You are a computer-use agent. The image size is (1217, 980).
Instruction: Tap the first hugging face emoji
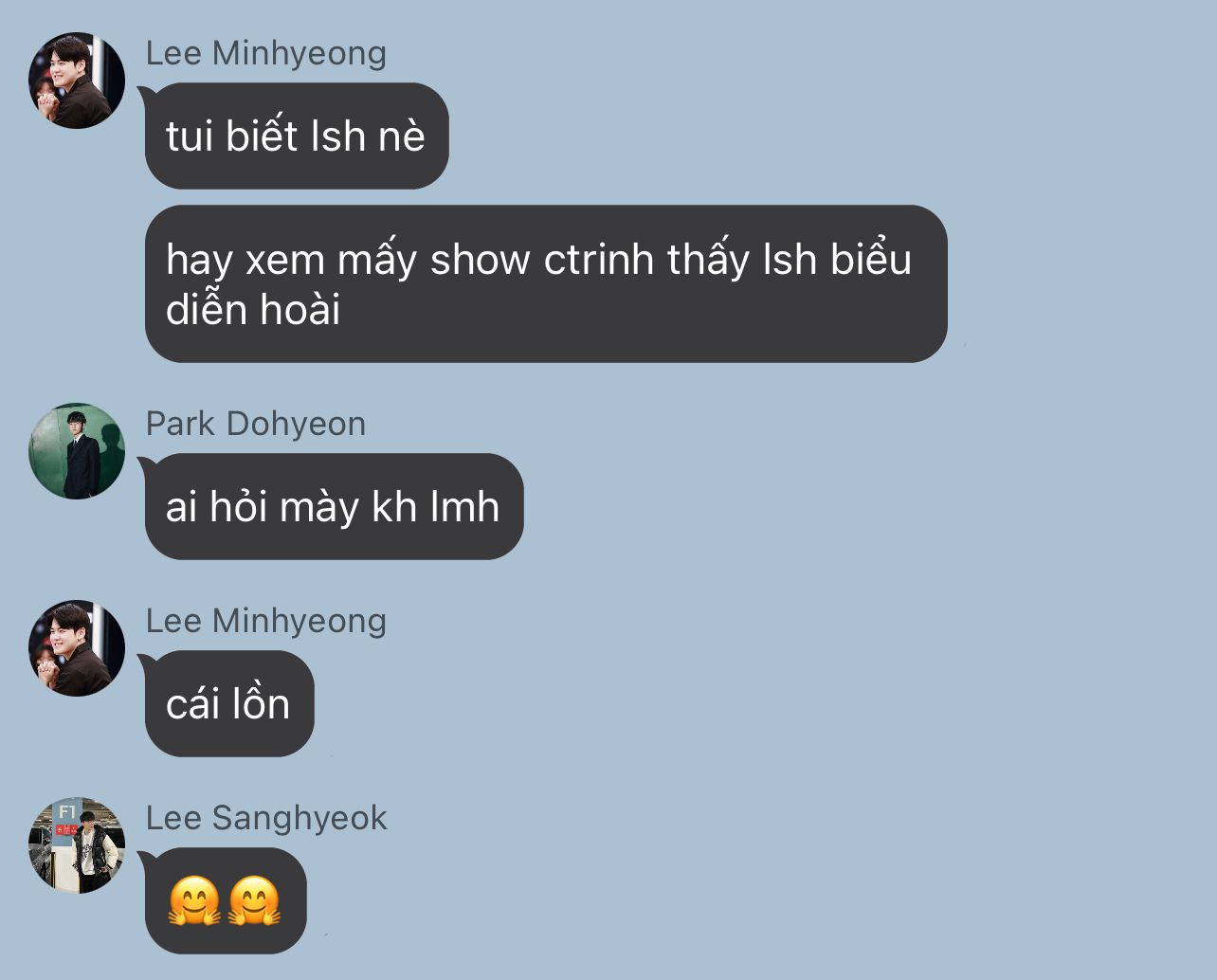pos(194,901)
